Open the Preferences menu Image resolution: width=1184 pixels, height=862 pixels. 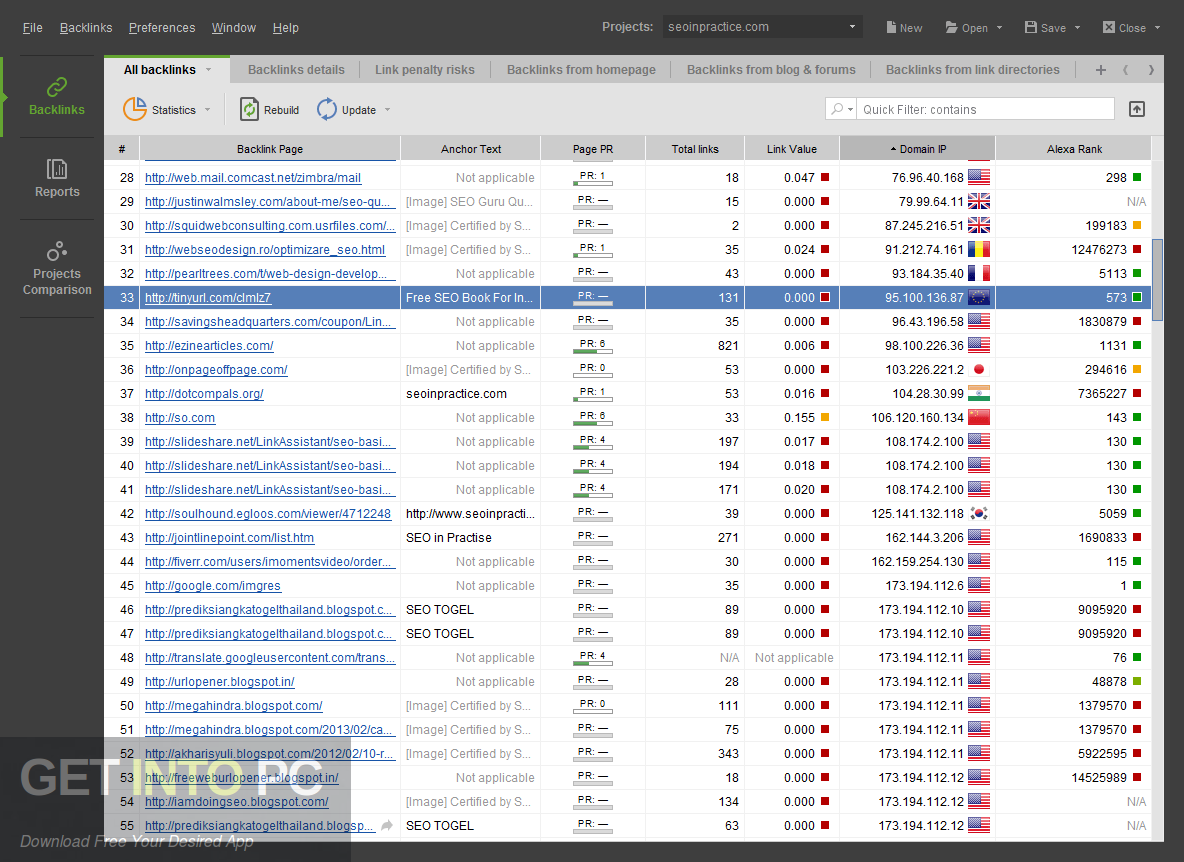point(162,27)
